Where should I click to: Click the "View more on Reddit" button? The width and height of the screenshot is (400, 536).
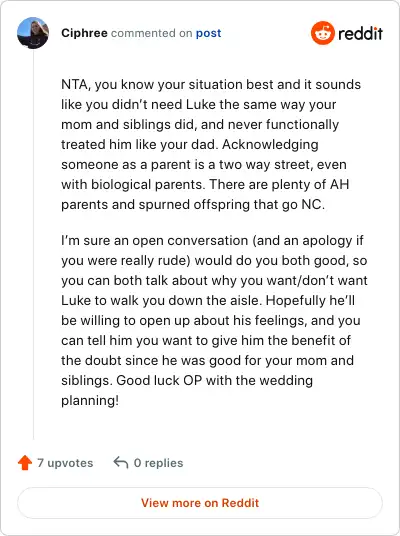pos(200,503)
